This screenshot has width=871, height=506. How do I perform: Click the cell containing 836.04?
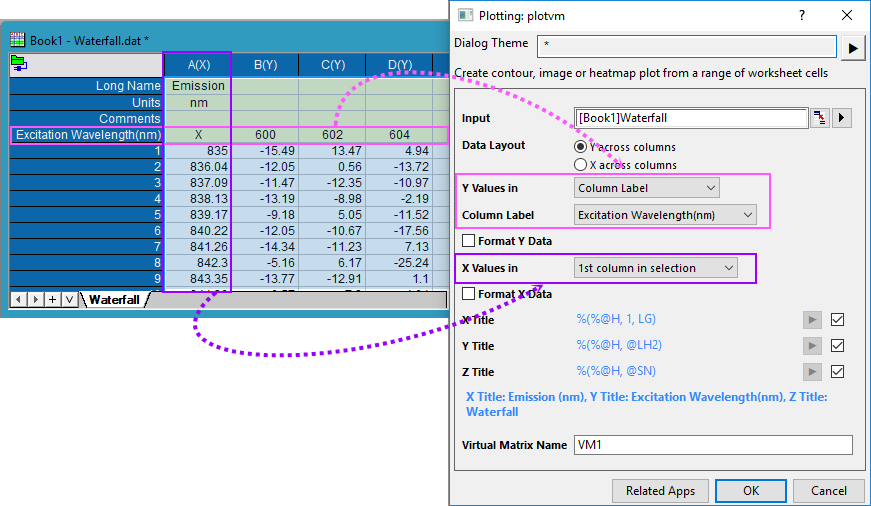[x=198, y=167]
